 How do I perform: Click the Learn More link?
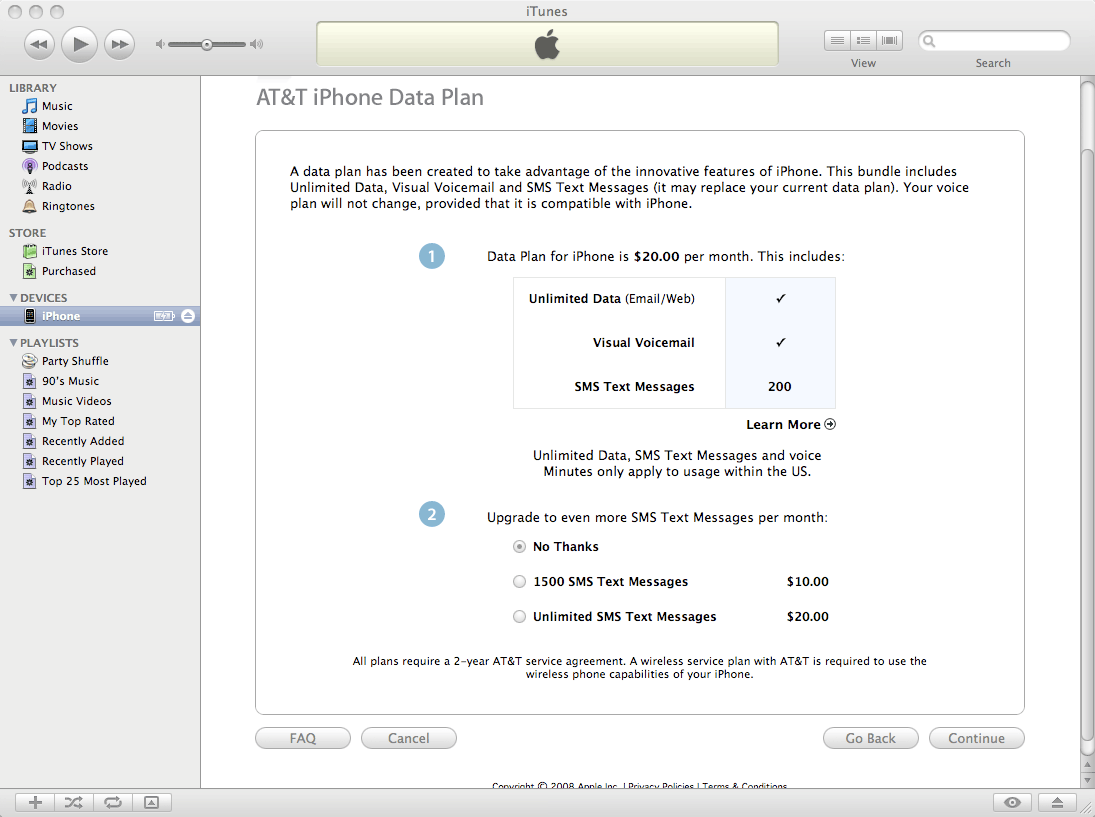(x=791, y=425)
